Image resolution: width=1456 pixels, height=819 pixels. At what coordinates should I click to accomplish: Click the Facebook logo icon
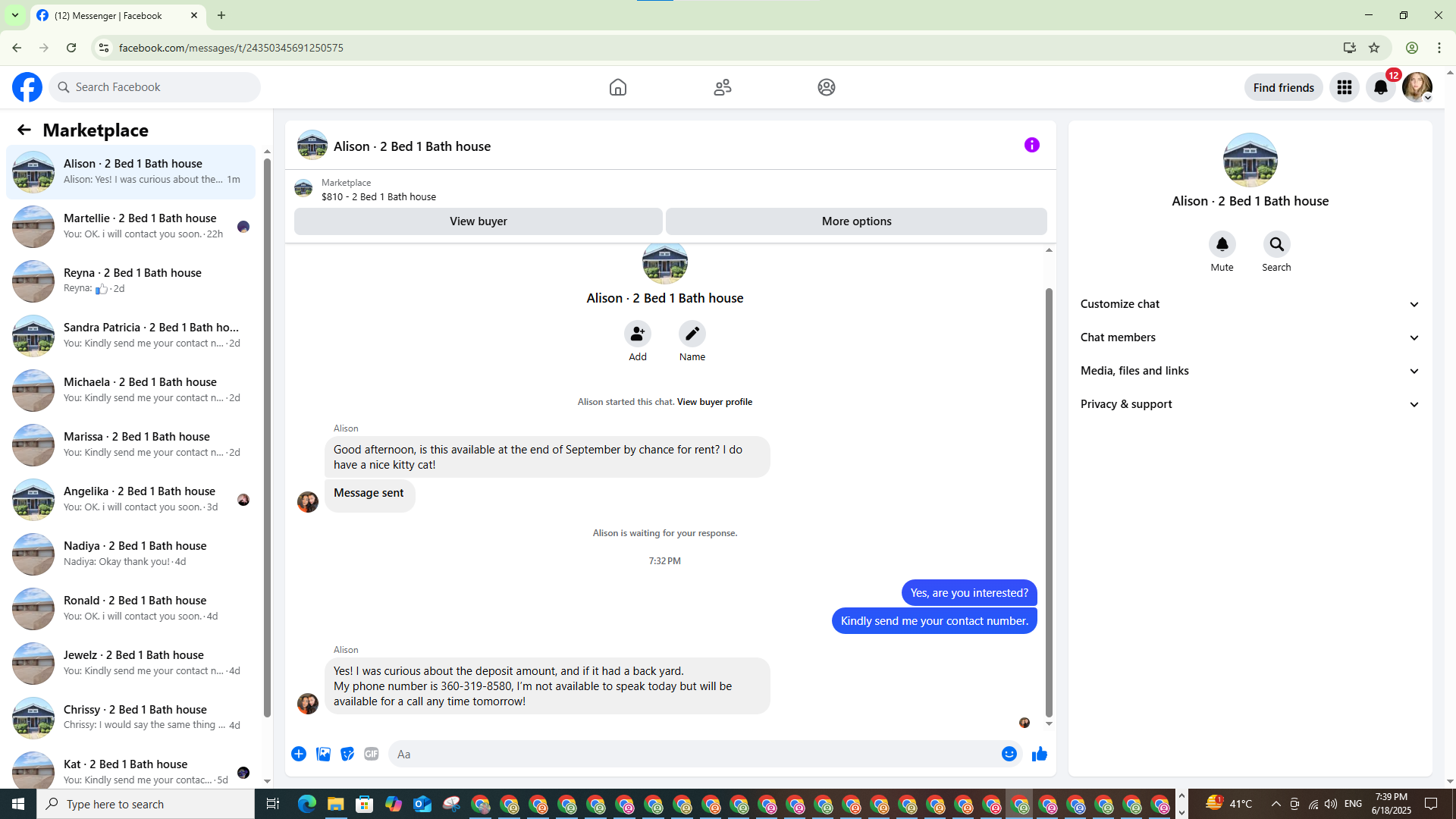click(x=27, y=87)
